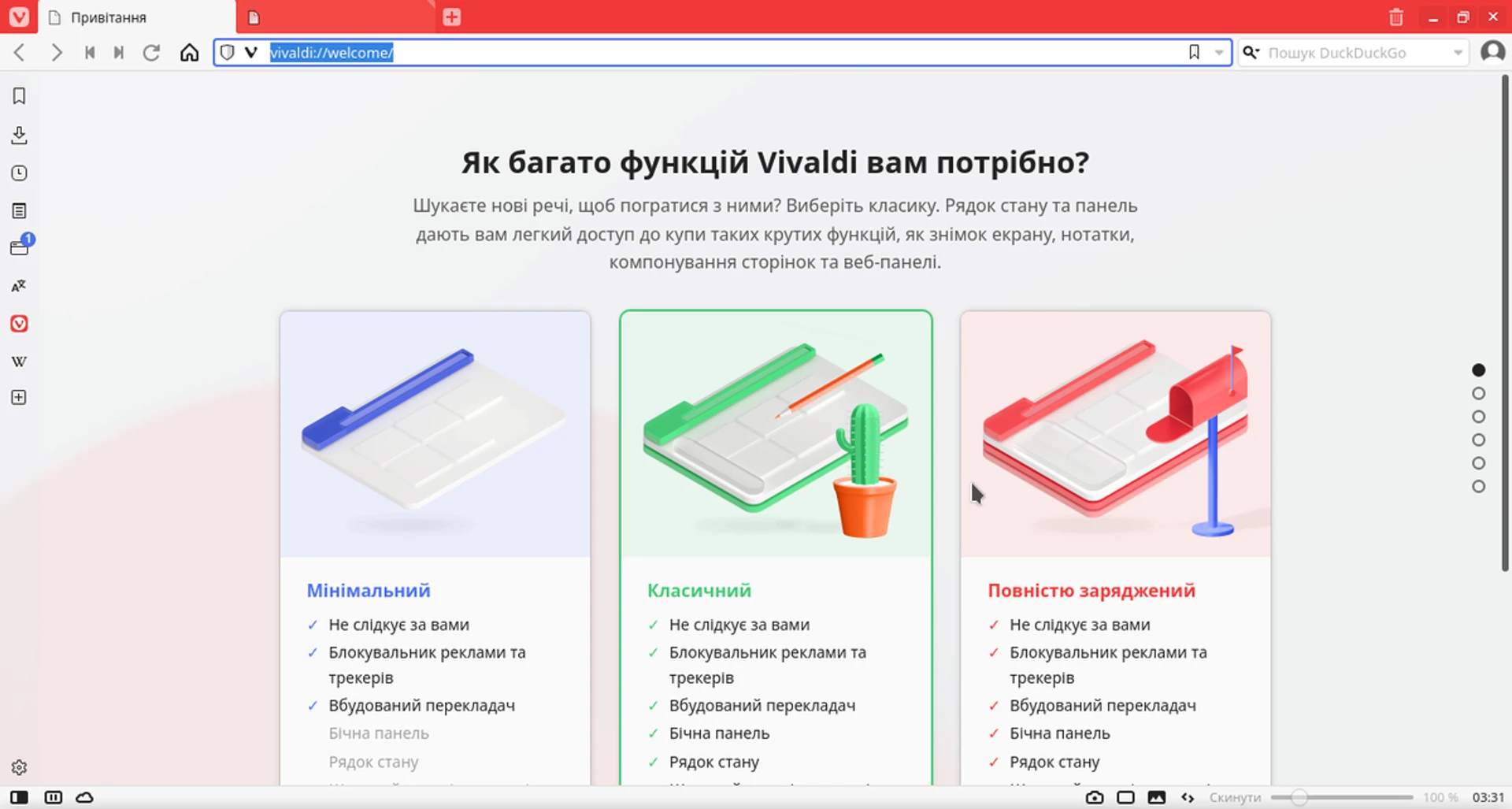Switch to the untitled second tab

pyautogui.click(x=335, y=17)
